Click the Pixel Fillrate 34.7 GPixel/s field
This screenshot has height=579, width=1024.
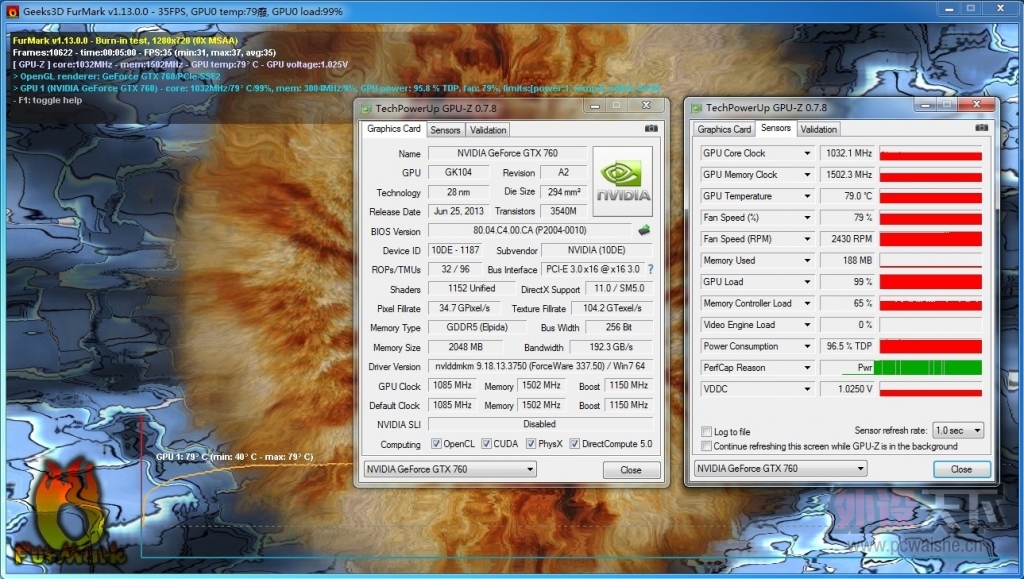coord(464,308)
